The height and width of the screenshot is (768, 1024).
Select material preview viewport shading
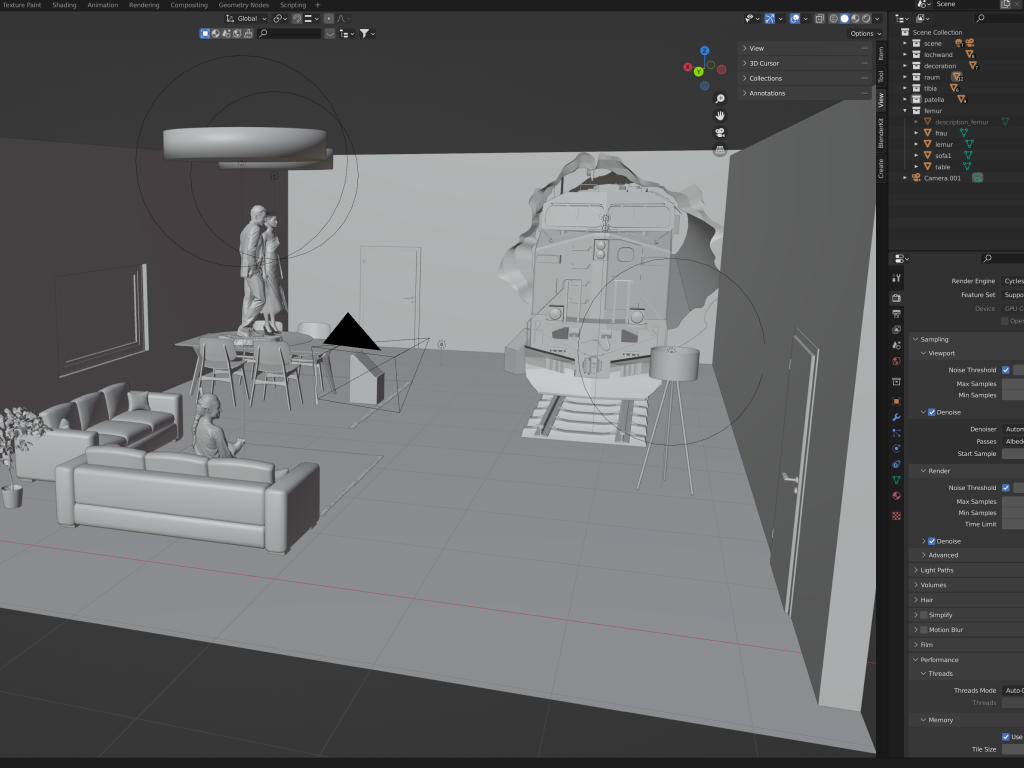855,18
